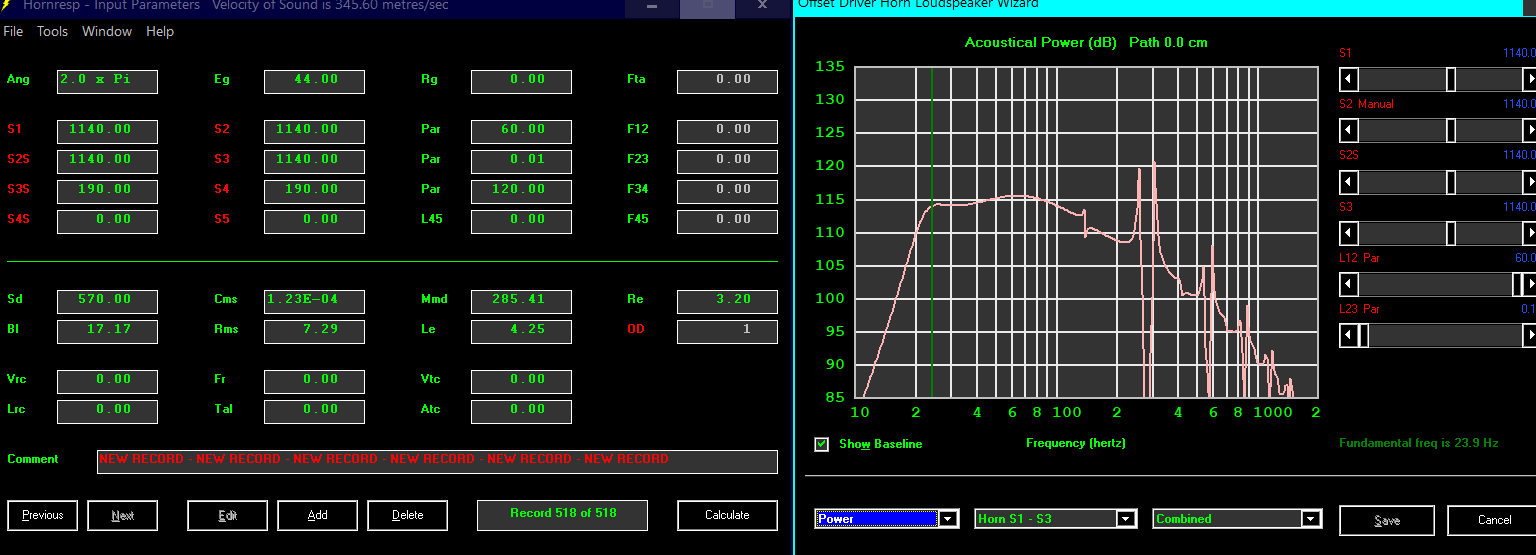Click the left arrow of the S3 slider
Screen dimensions: 1536x555
pos(1348,233)
